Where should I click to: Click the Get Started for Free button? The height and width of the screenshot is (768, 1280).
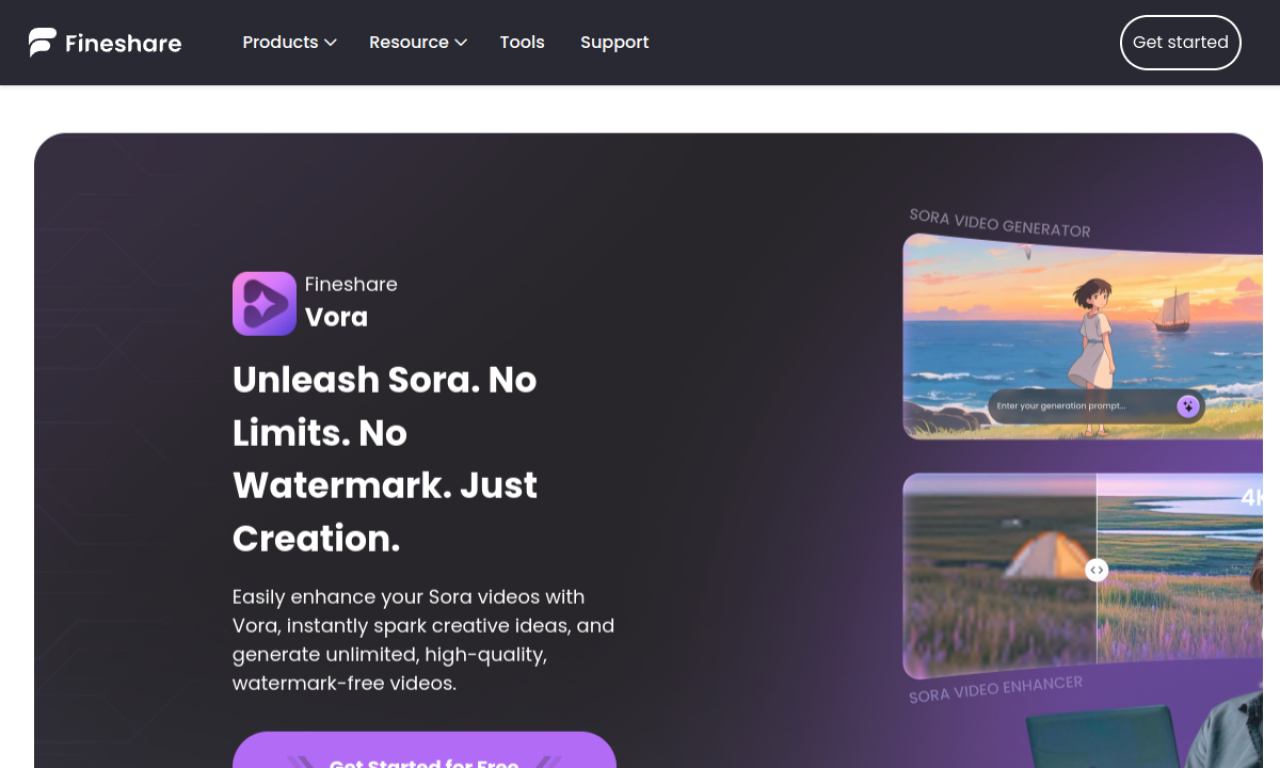[424, 751]
